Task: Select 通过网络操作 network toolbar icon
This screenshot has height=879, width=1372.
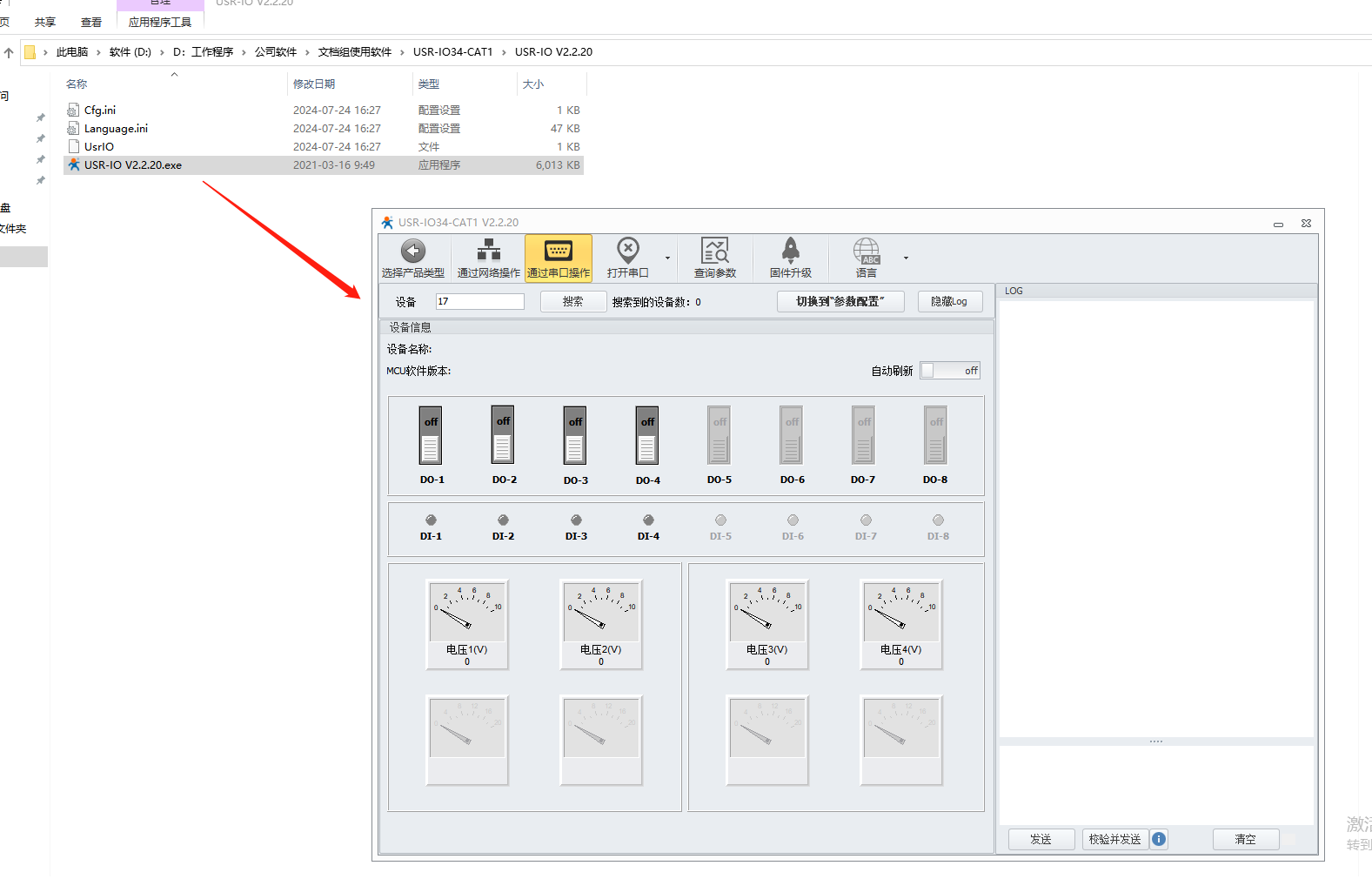Action: click(x=489, y=251)
